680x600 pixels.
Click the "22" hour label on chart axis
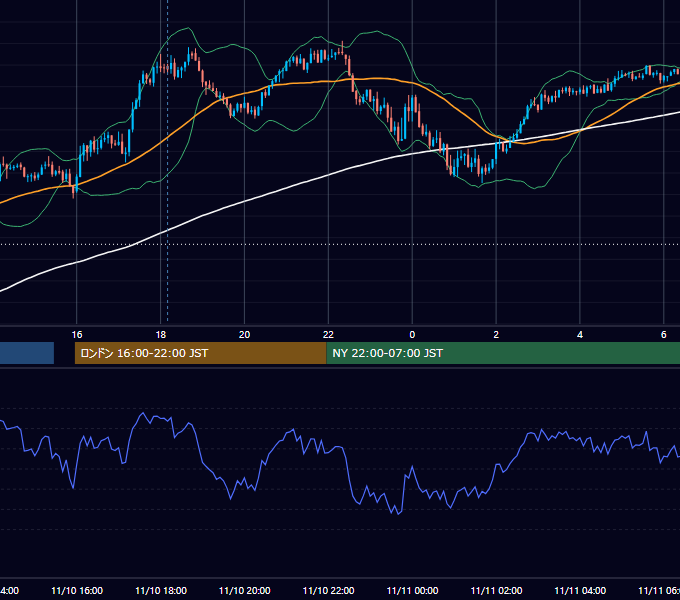[328, 334]
